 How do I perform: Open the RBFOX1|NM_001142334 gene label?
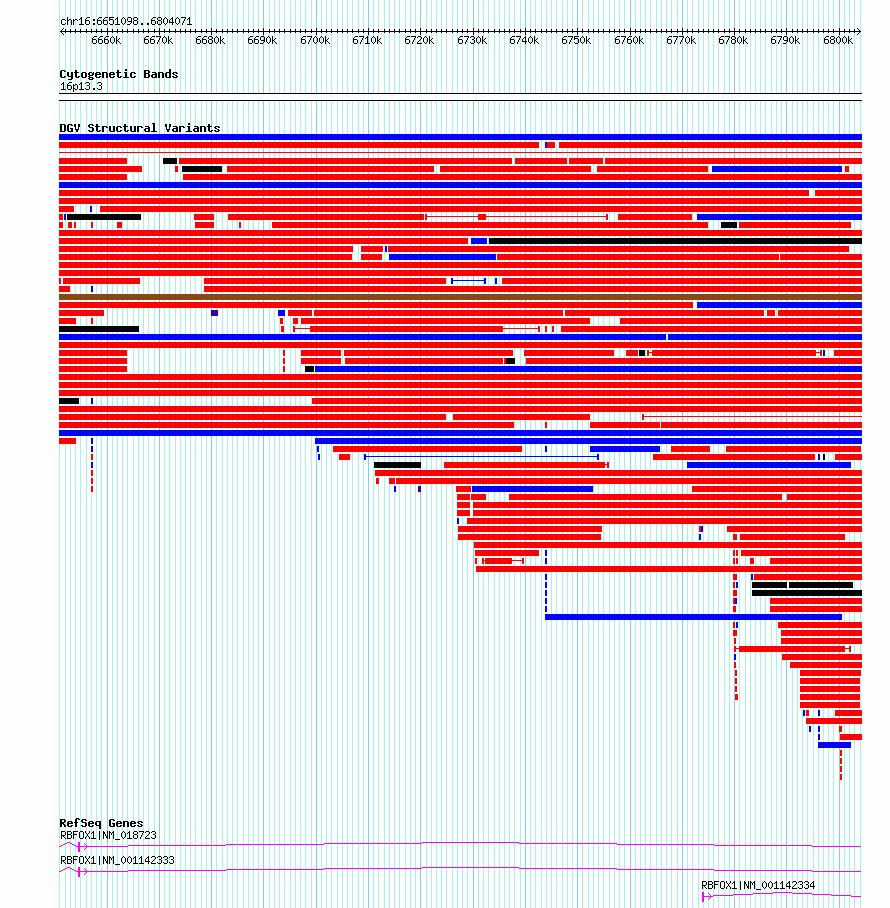(758, 885)
